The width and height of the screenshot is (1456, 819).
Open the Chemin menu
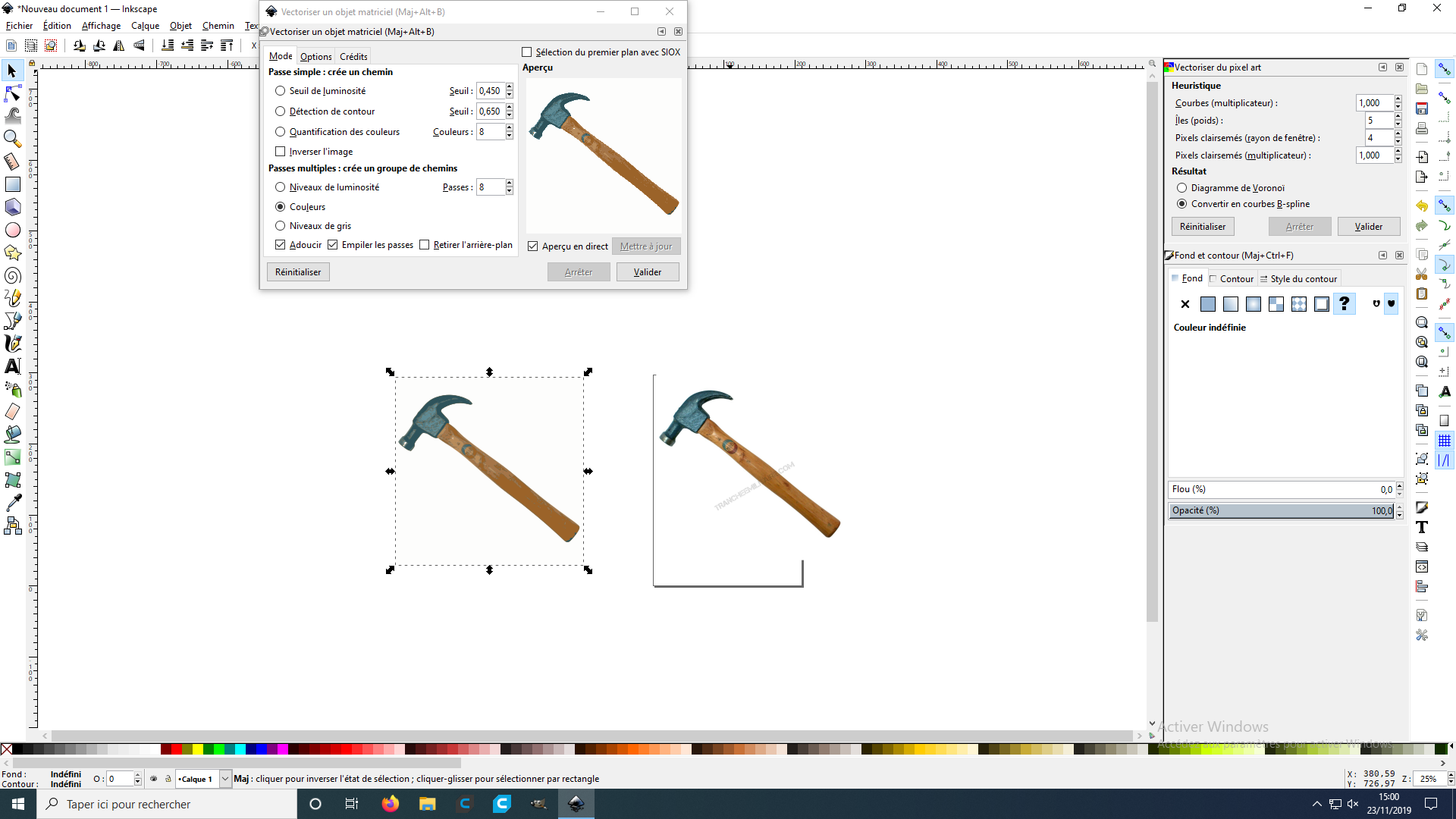[x=218, y=26]
